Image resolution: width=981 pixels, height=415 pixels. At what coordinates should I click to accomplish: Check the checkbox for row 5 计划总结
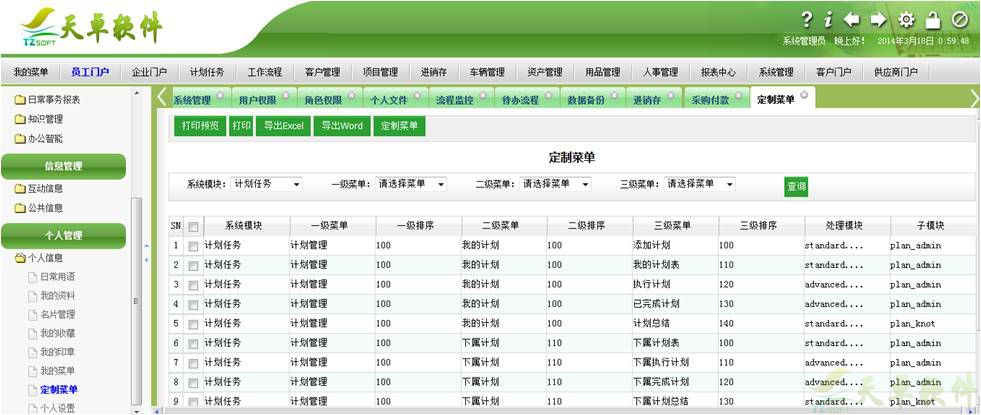coord(193,324)
